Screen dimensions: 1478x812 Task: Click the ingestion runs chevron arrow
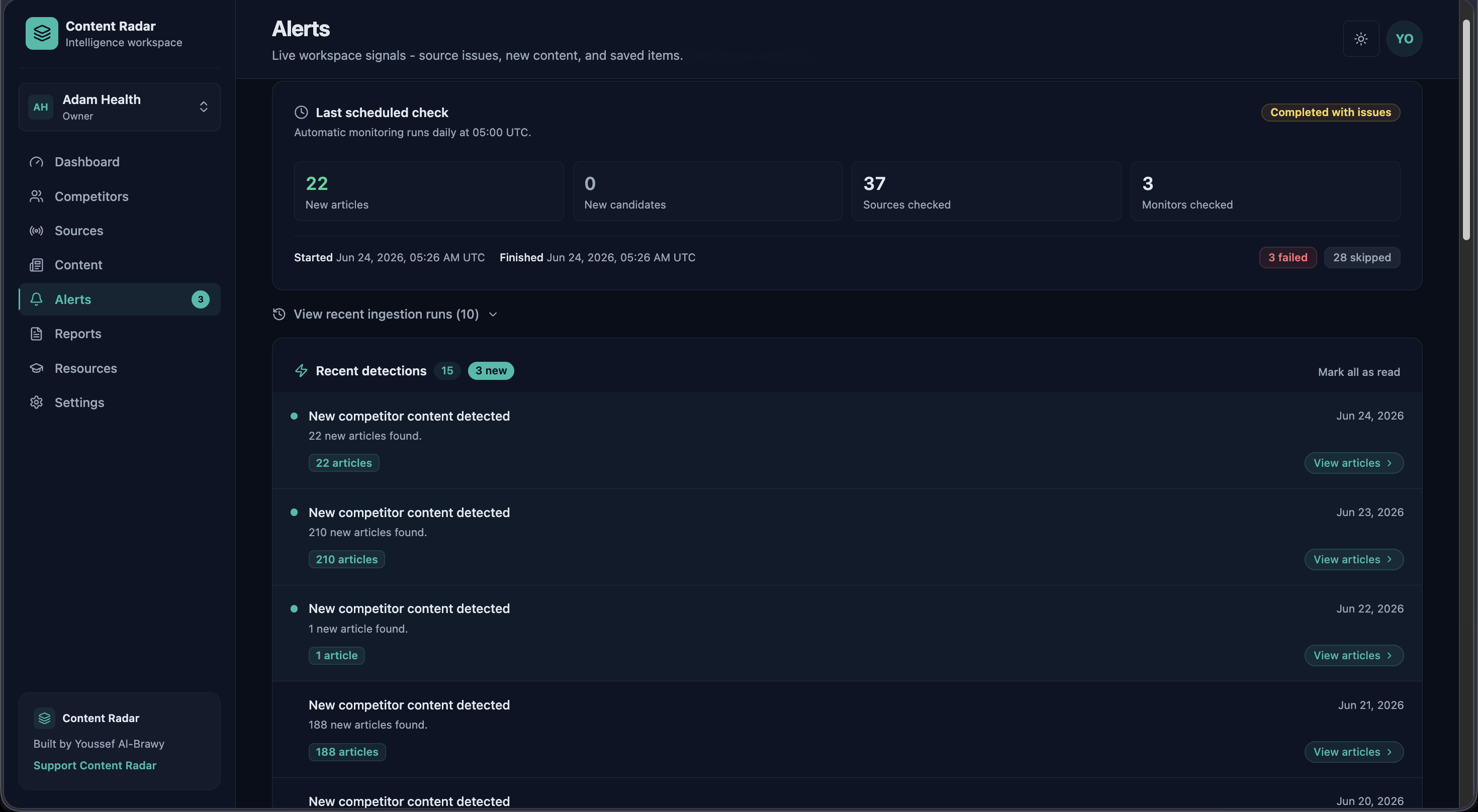click(493, 314)
